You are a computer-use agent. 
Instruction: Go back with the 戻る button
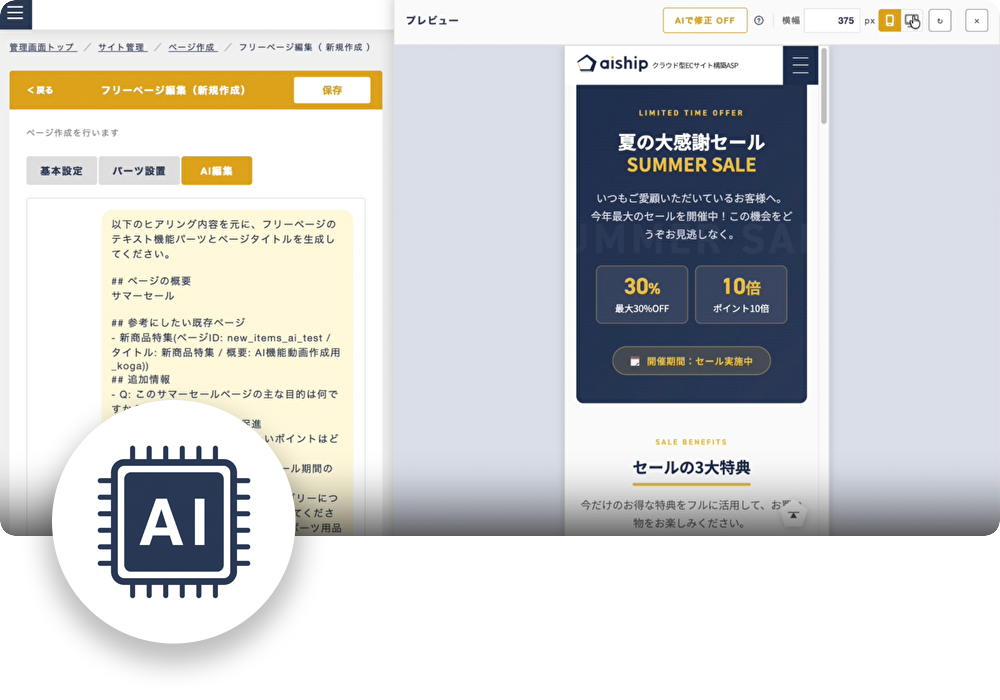(x=40, y=91)
